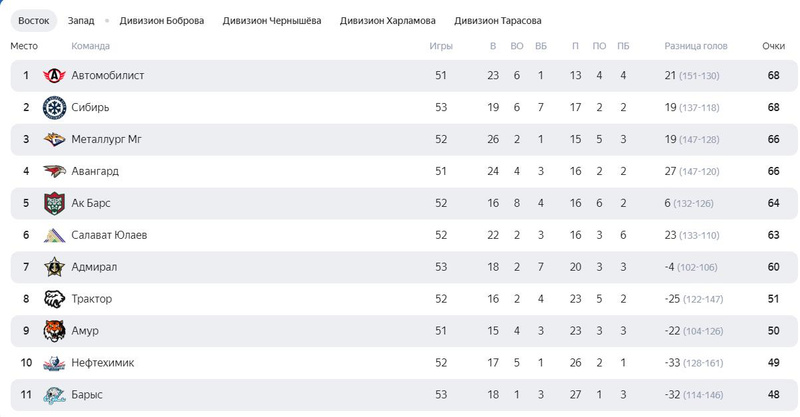Viewport: 800px width, 417px height.
Task: Click the Разница голов column header
Action: (x=696, y=47)
